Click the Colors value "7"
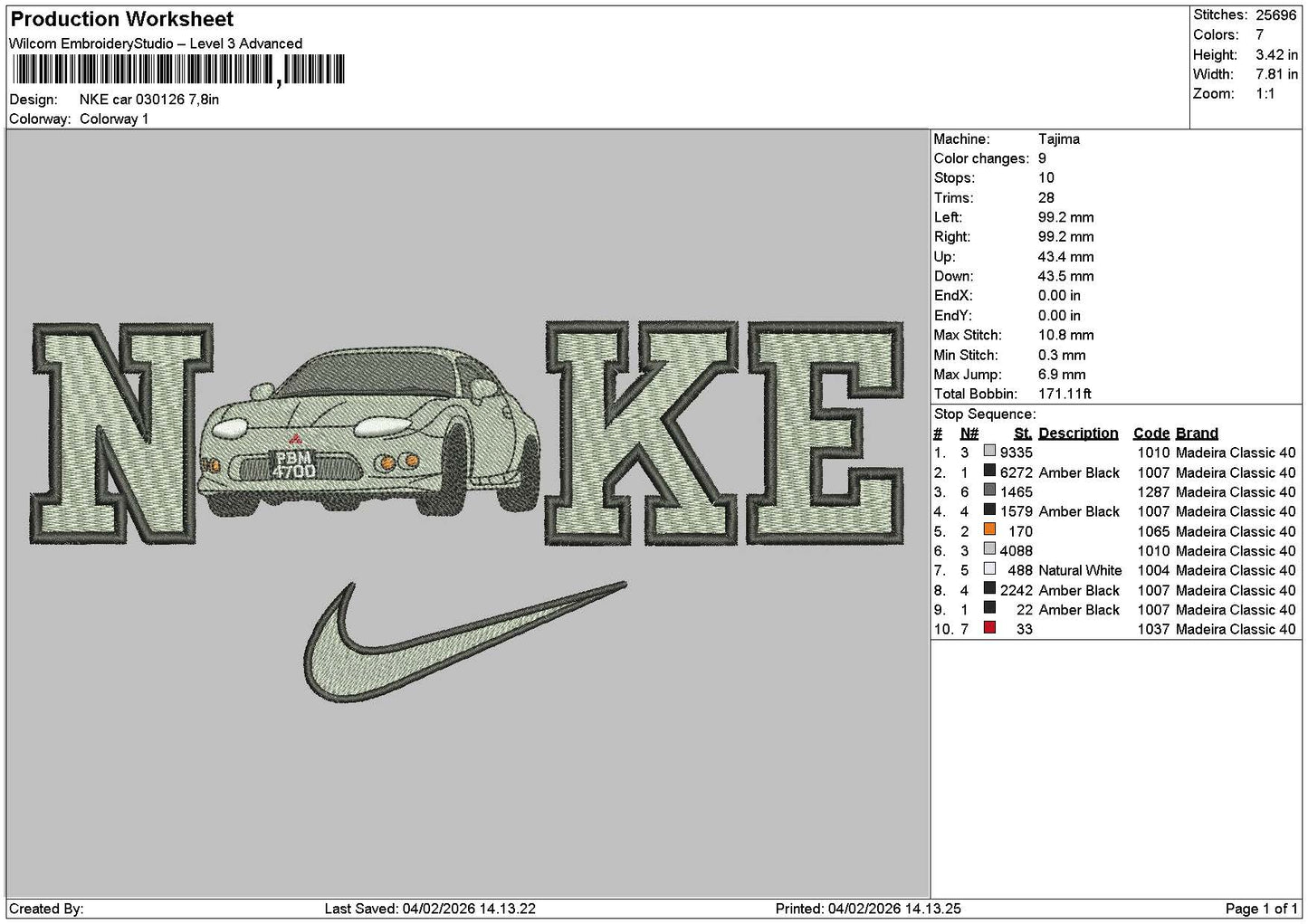 coord(1259,35)
